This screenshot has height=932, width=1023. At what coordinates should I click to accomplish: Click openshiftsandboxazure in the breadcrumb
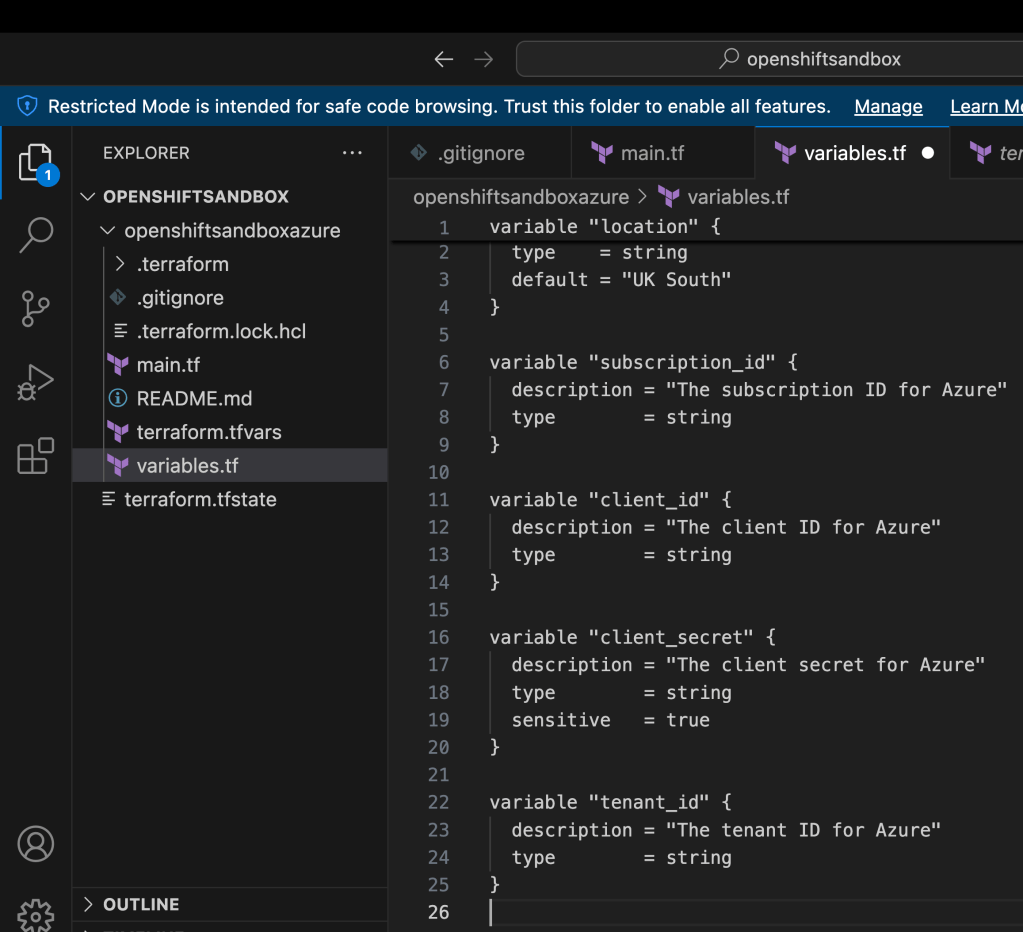pos(521,196)
